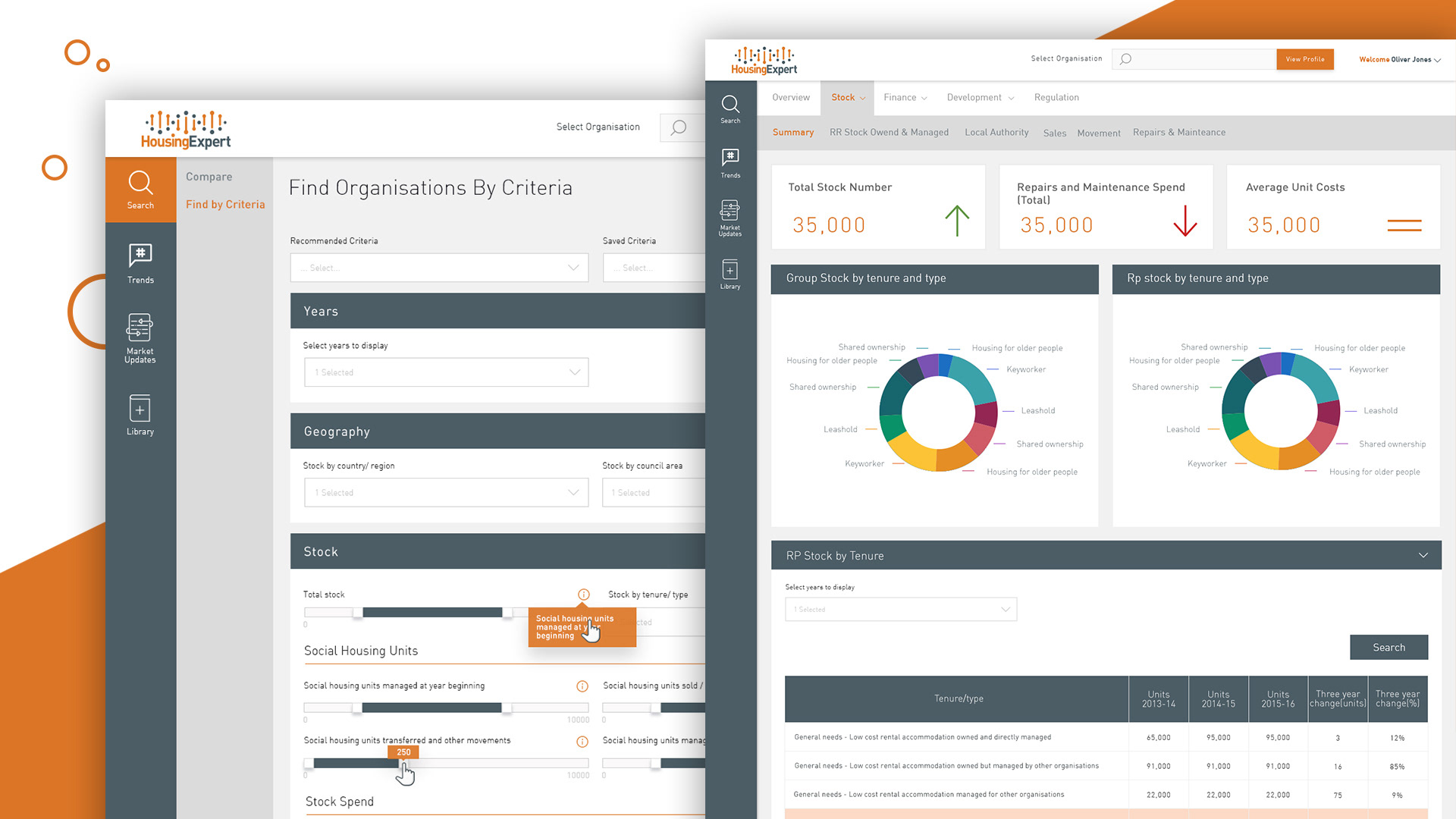Click info icon next to Total stock

pyautogui.click(x=583, y=595)
